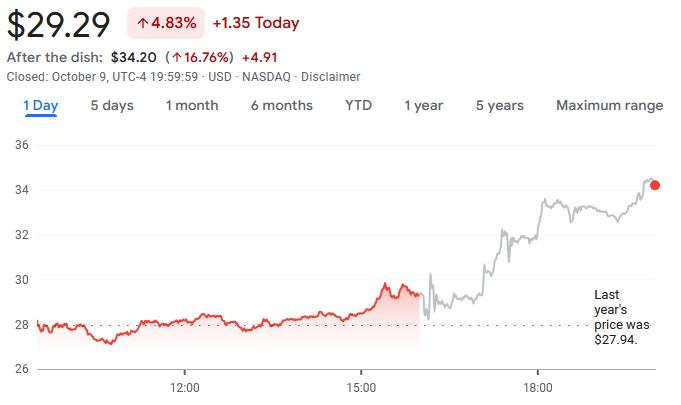The width and height of the screenshot is (681, 405).
Task: Open the 1 month chart view
Action: (x=192, y=105)
